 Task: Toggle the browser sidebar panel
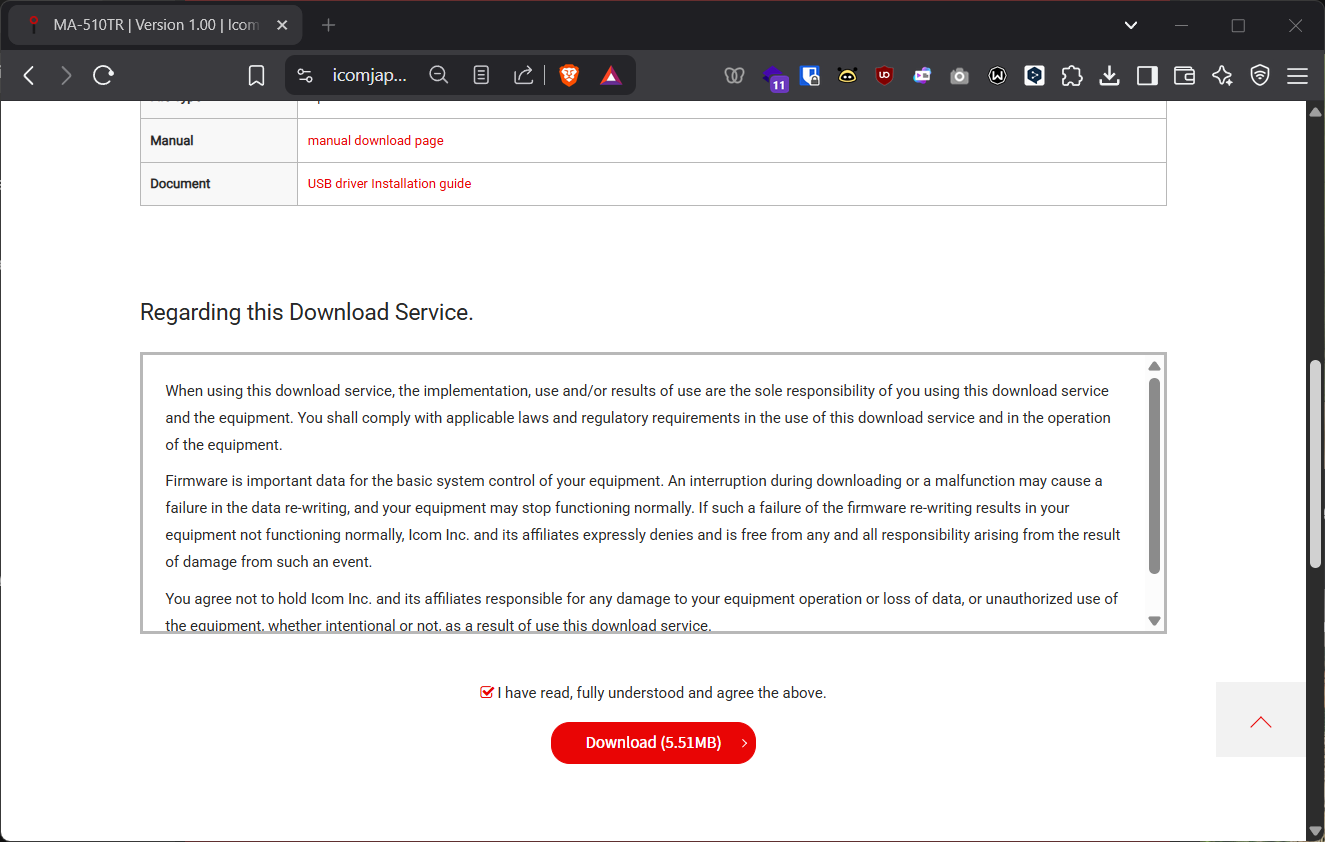pos(1147,75)
